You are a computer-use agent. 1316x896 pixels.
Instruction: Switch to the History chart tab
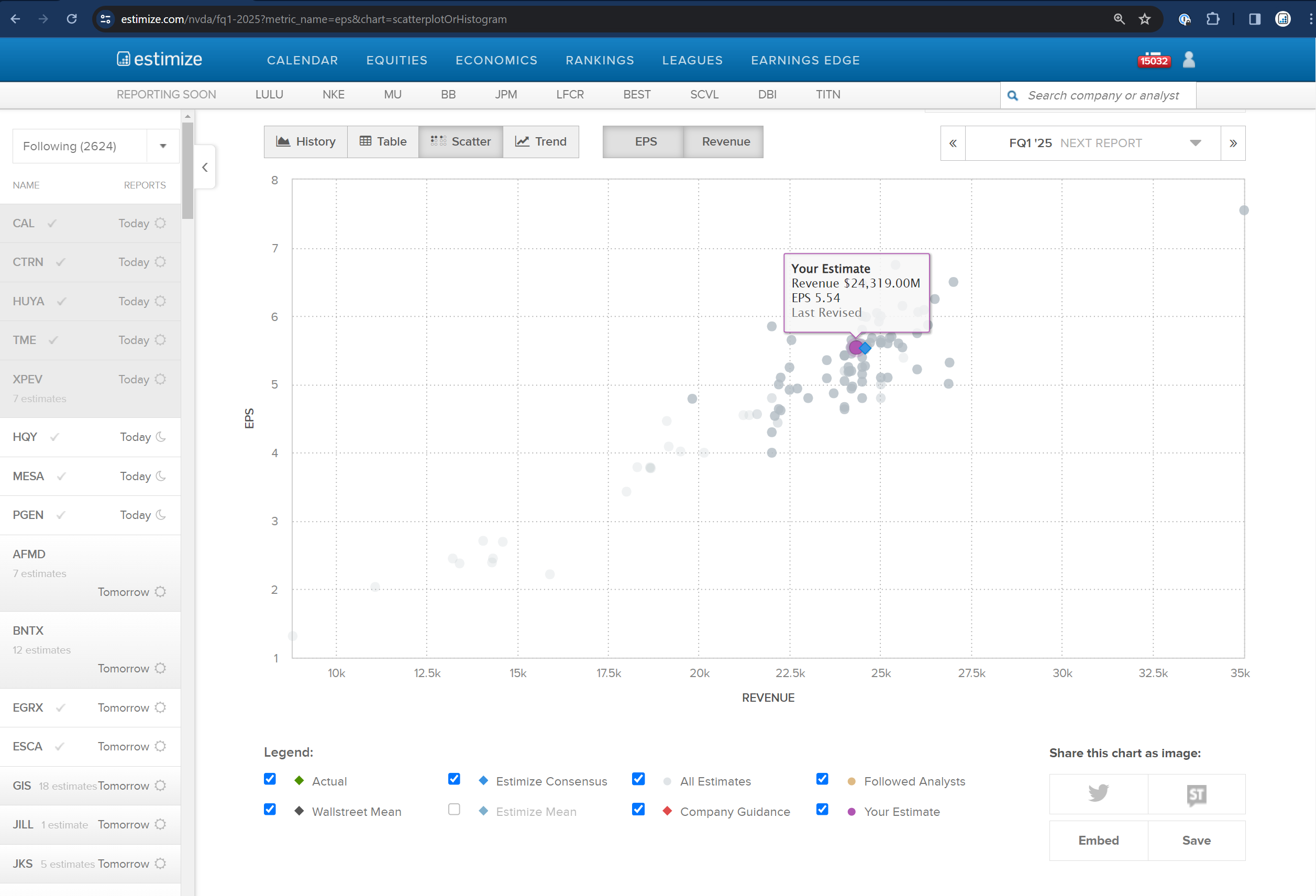point(306,141)
